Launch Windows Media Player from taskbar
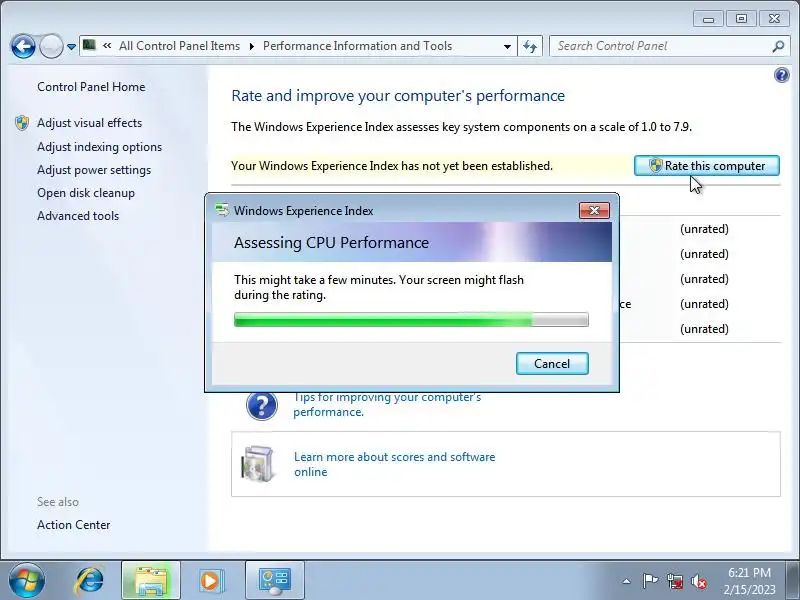Viewport: 800px width, 600px height. (x=210, y=581)
